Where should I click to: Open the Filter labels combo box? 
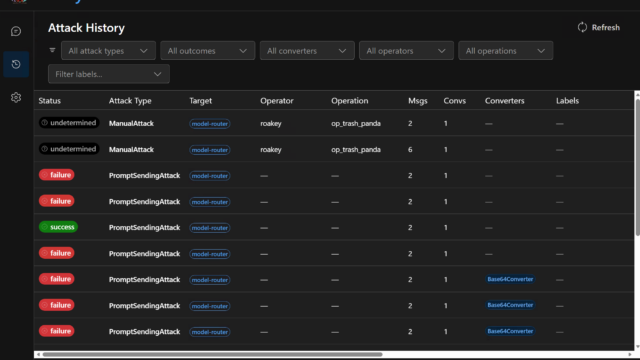pyautogui.click(x=109, y=74)
